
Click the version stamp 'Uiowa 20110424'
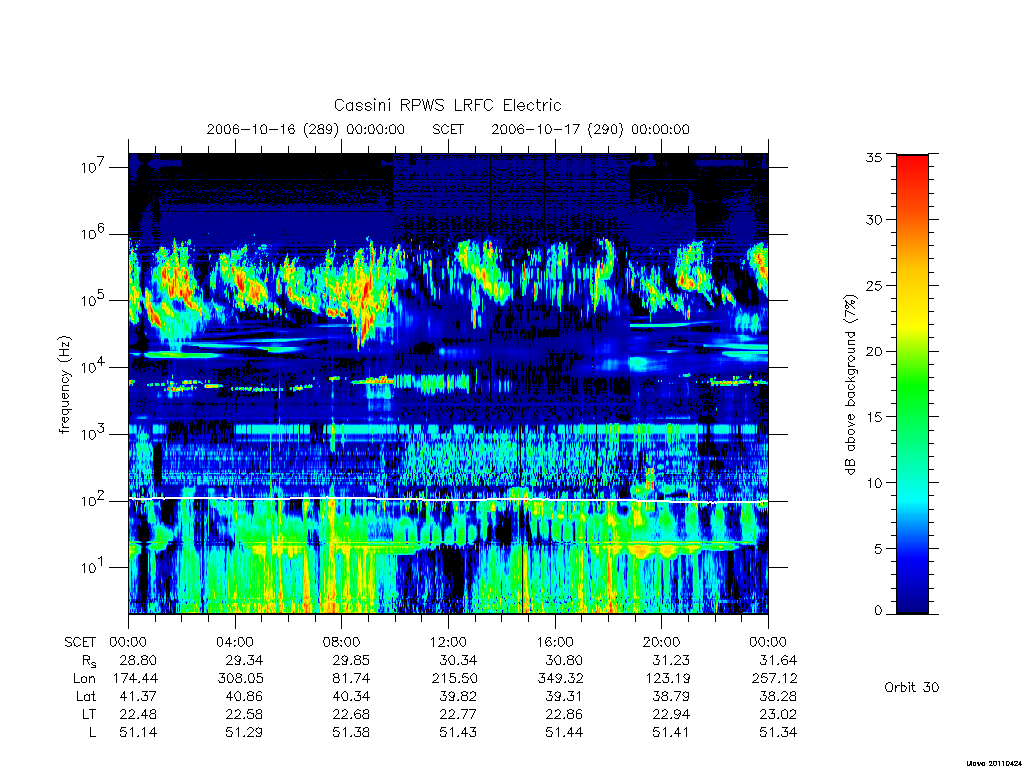(993, 763)
